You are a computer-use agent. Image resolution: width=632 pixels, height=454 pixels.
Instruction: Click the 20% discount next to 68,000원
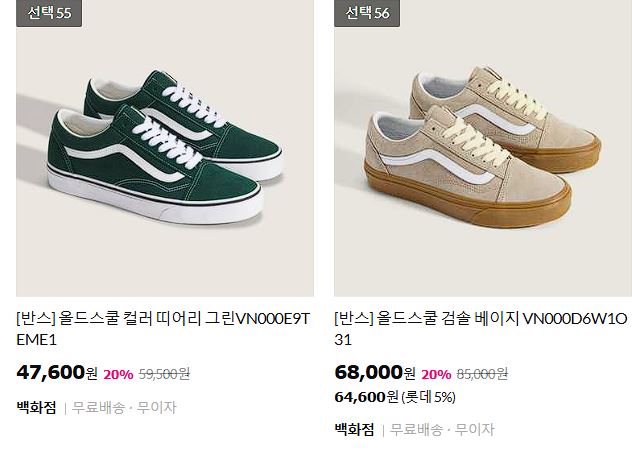coord(436,375)
